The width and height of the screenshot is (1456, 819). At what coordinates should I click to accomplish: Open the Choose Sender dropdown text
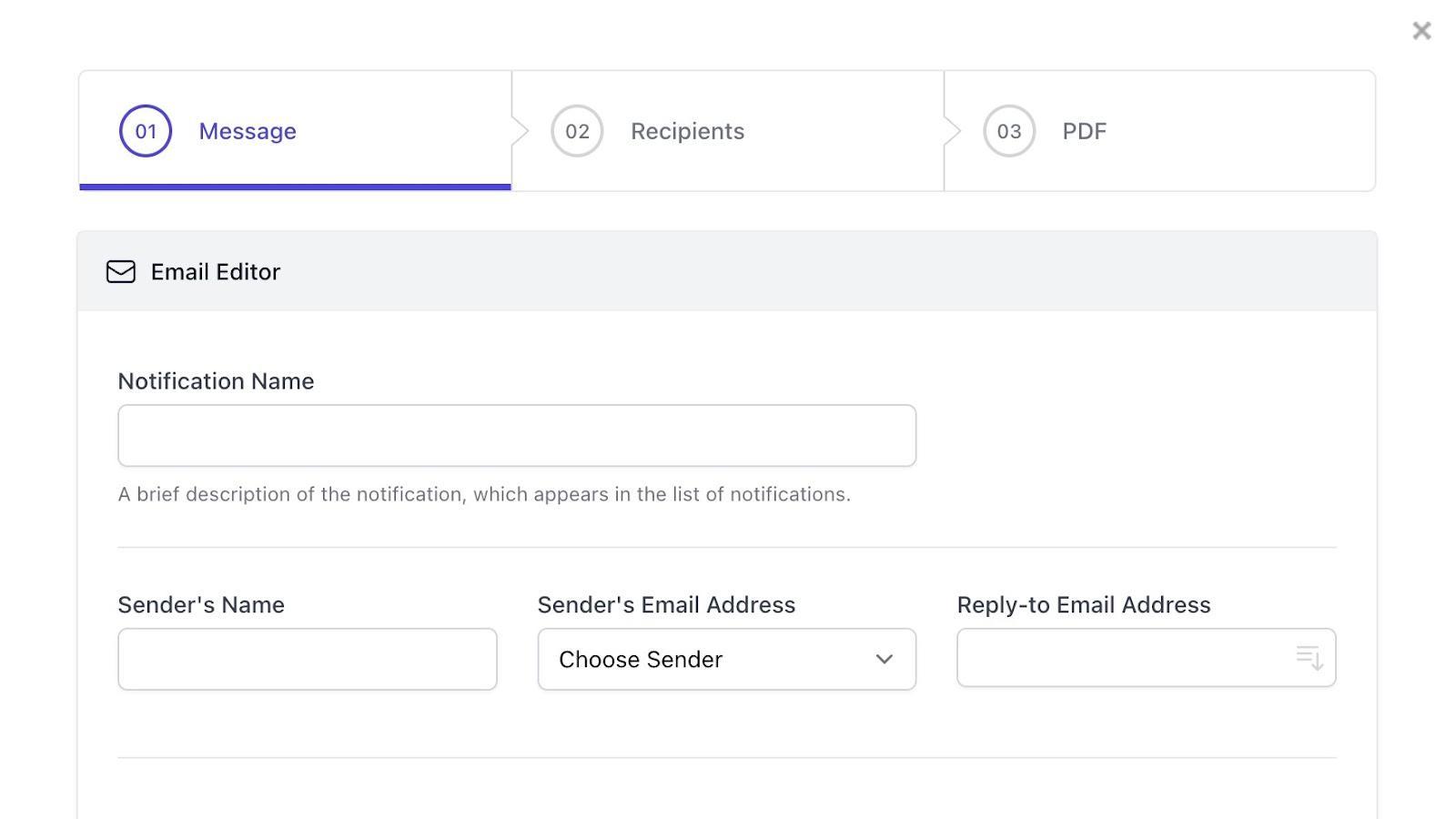click(x=641, y=659)
